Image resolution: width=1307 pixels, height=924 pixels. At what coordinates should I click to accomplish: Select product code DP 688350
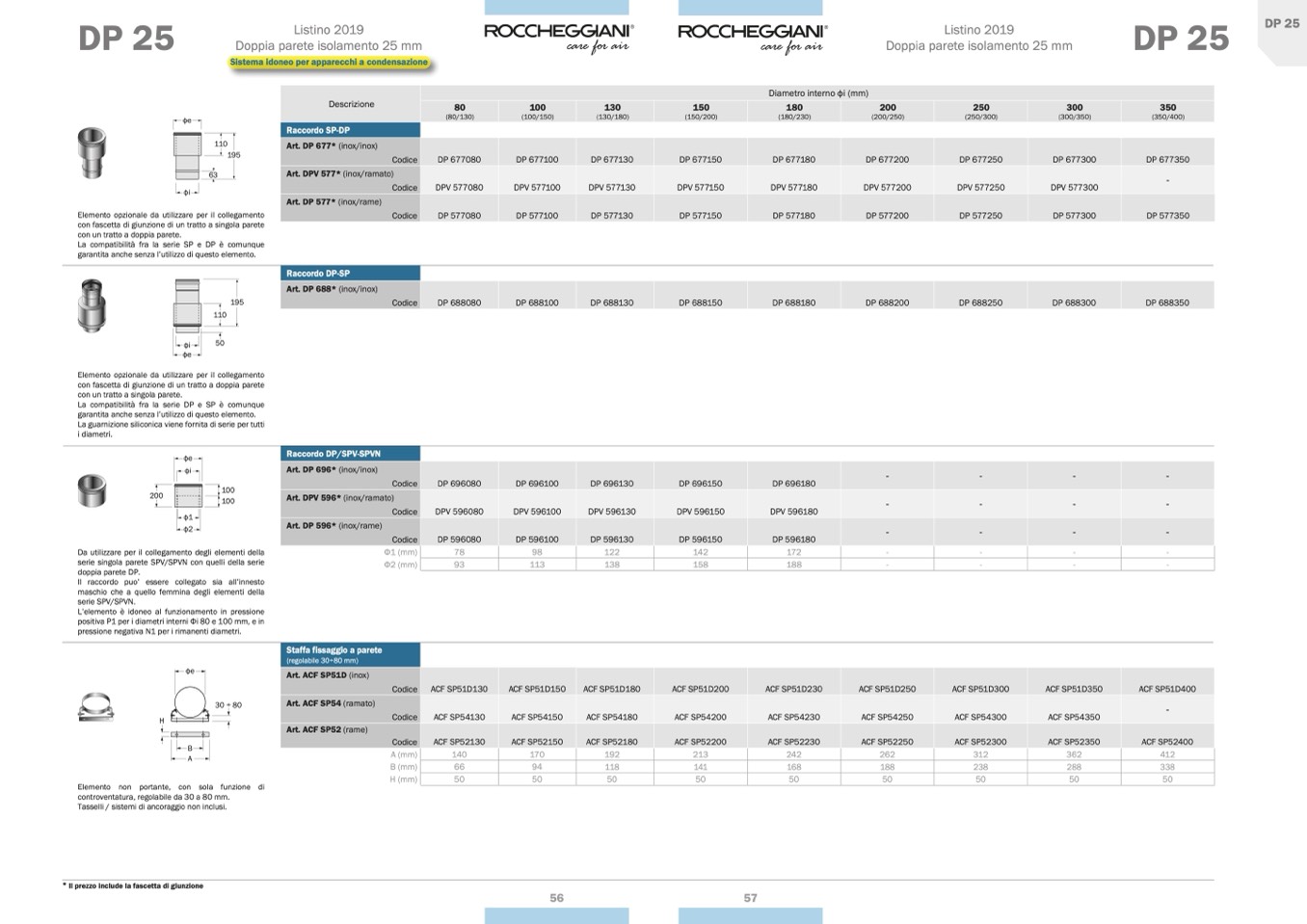tap(1166, 303)
